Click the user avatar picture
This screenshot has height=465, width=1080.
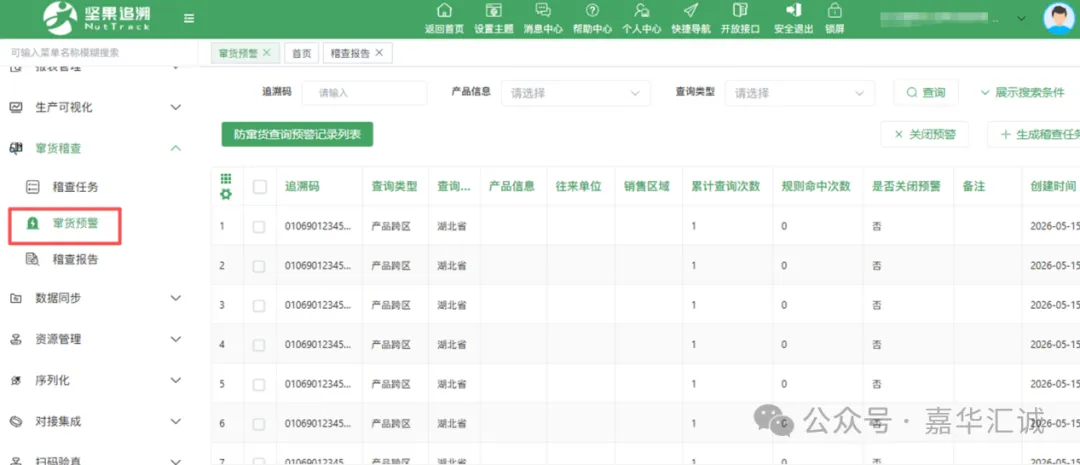tap(1058, 19)
